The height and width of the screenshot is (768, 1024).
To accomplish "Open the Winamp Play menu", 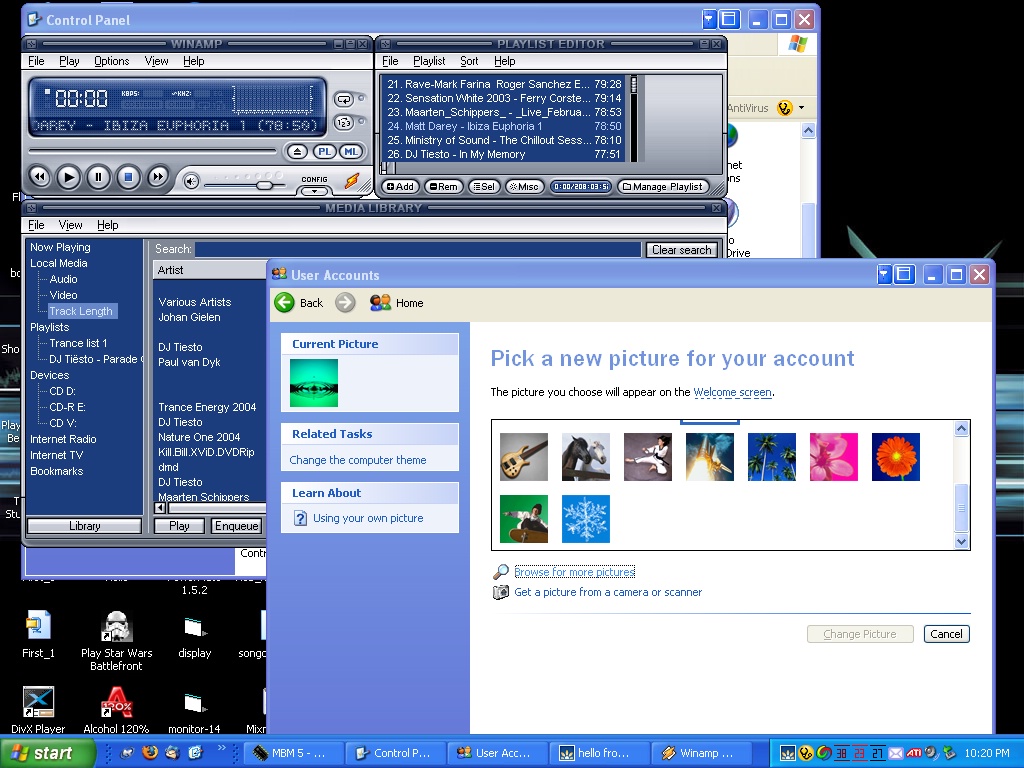I will [x=69, y=61].
